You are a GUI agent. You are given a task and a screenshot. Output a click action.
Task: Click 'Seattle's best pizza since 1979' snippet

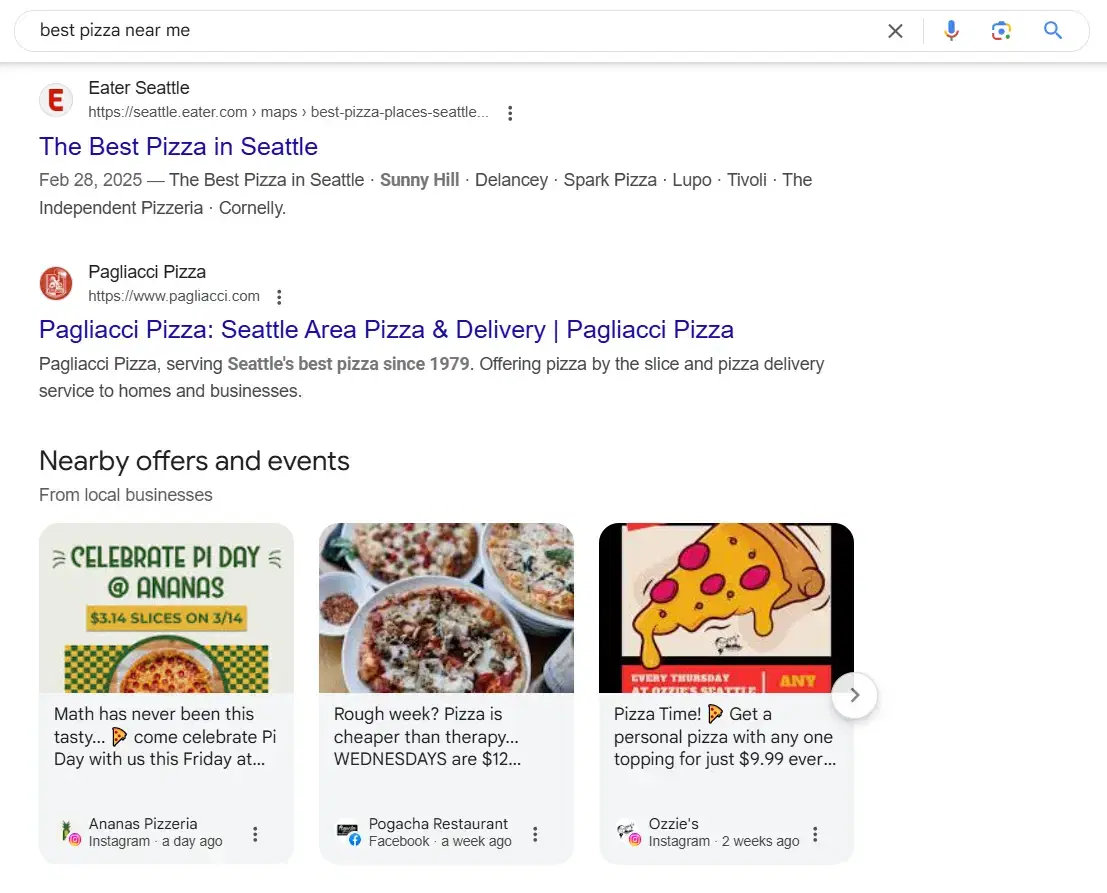click(x=348, y=364)
